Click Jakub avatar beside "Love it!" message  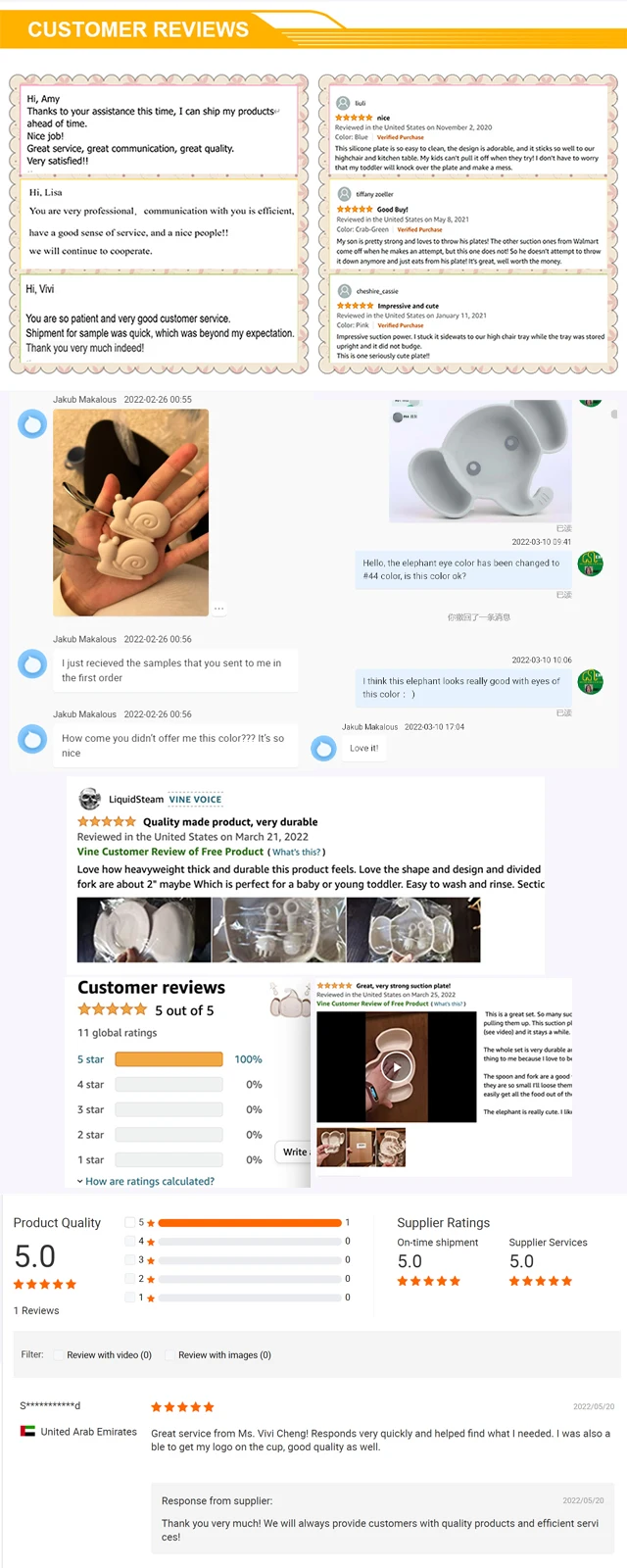[x=323, y=749]
